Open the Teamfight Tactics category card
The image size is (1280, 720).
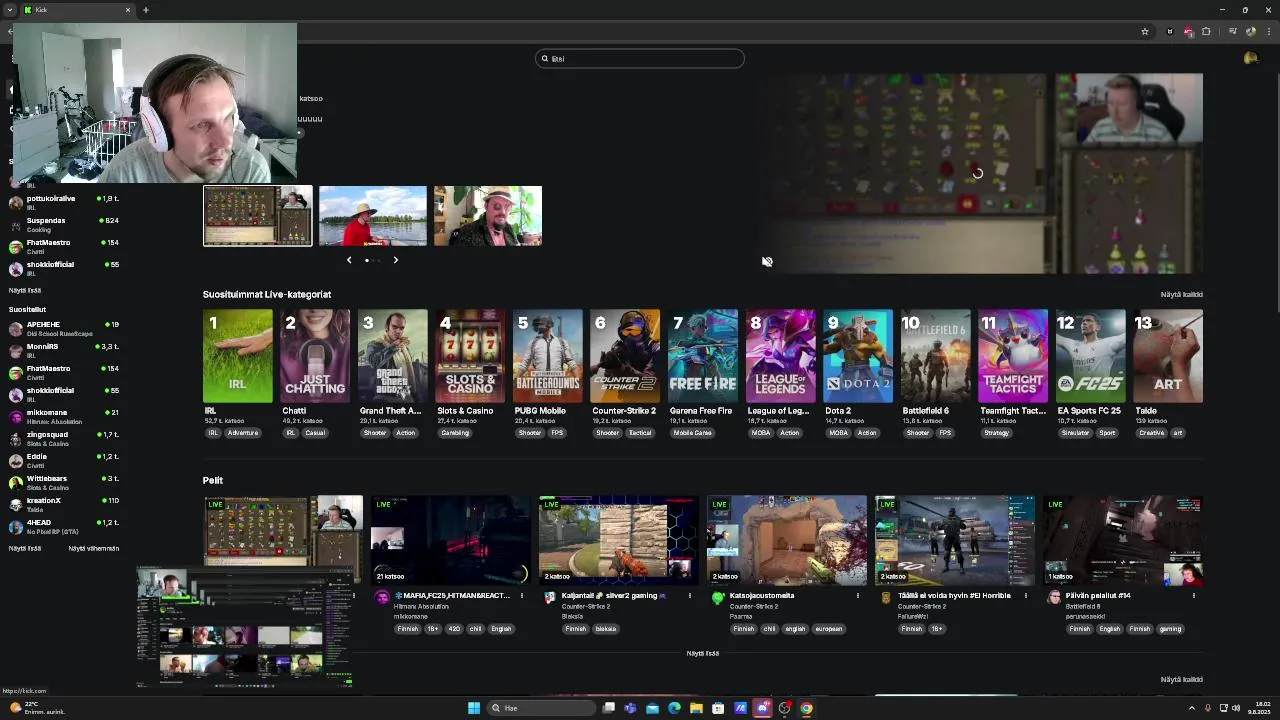(x=1013, y=356)
